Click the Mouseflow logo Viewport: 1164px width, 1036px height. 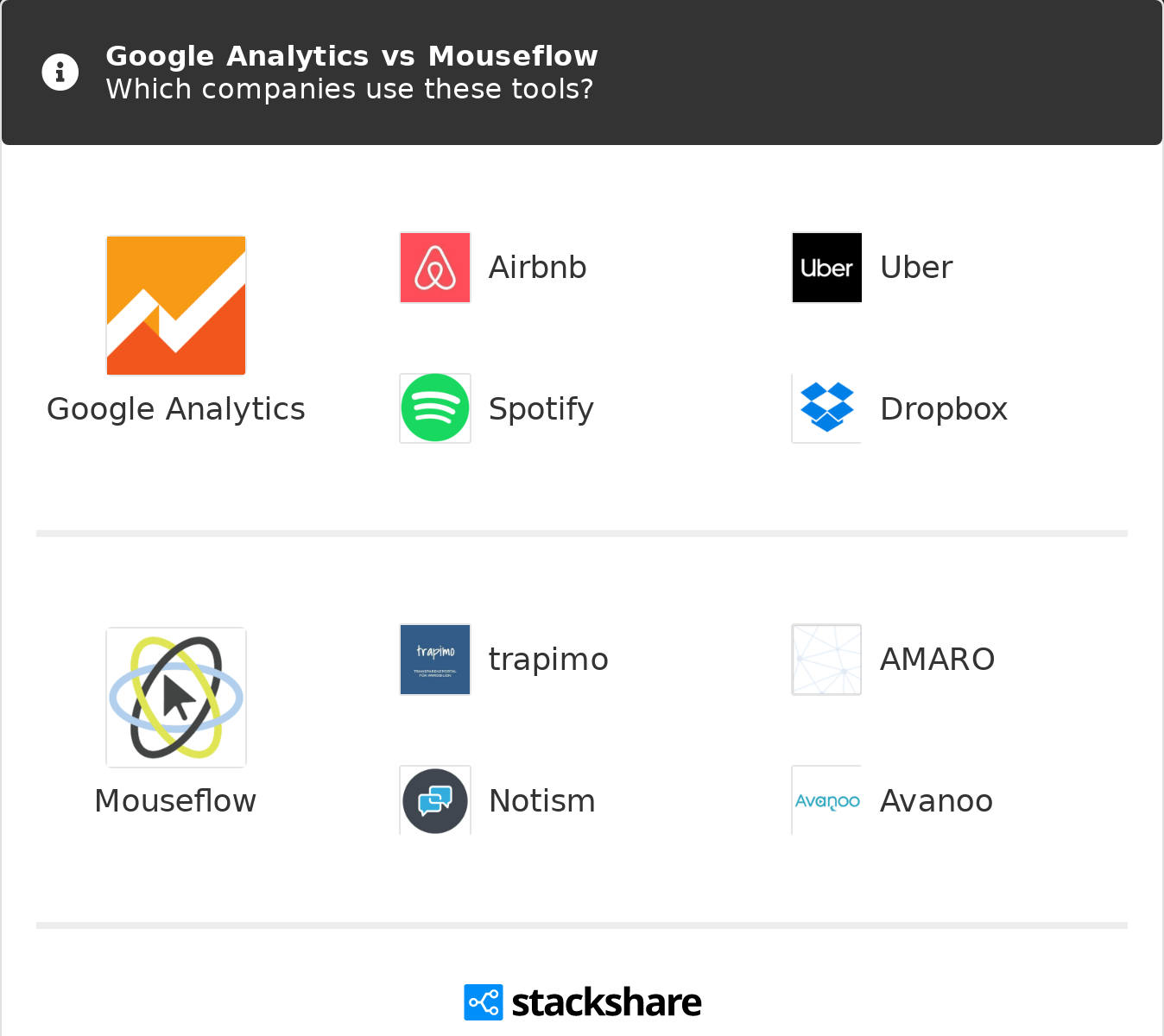(176, 698)
